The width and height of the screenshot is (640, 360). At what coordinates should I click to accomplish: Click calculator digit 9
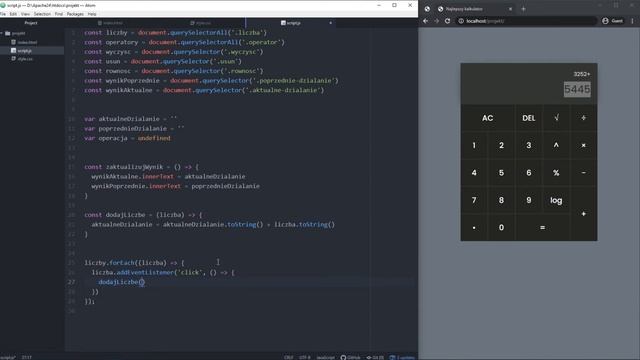pos(529,200)
